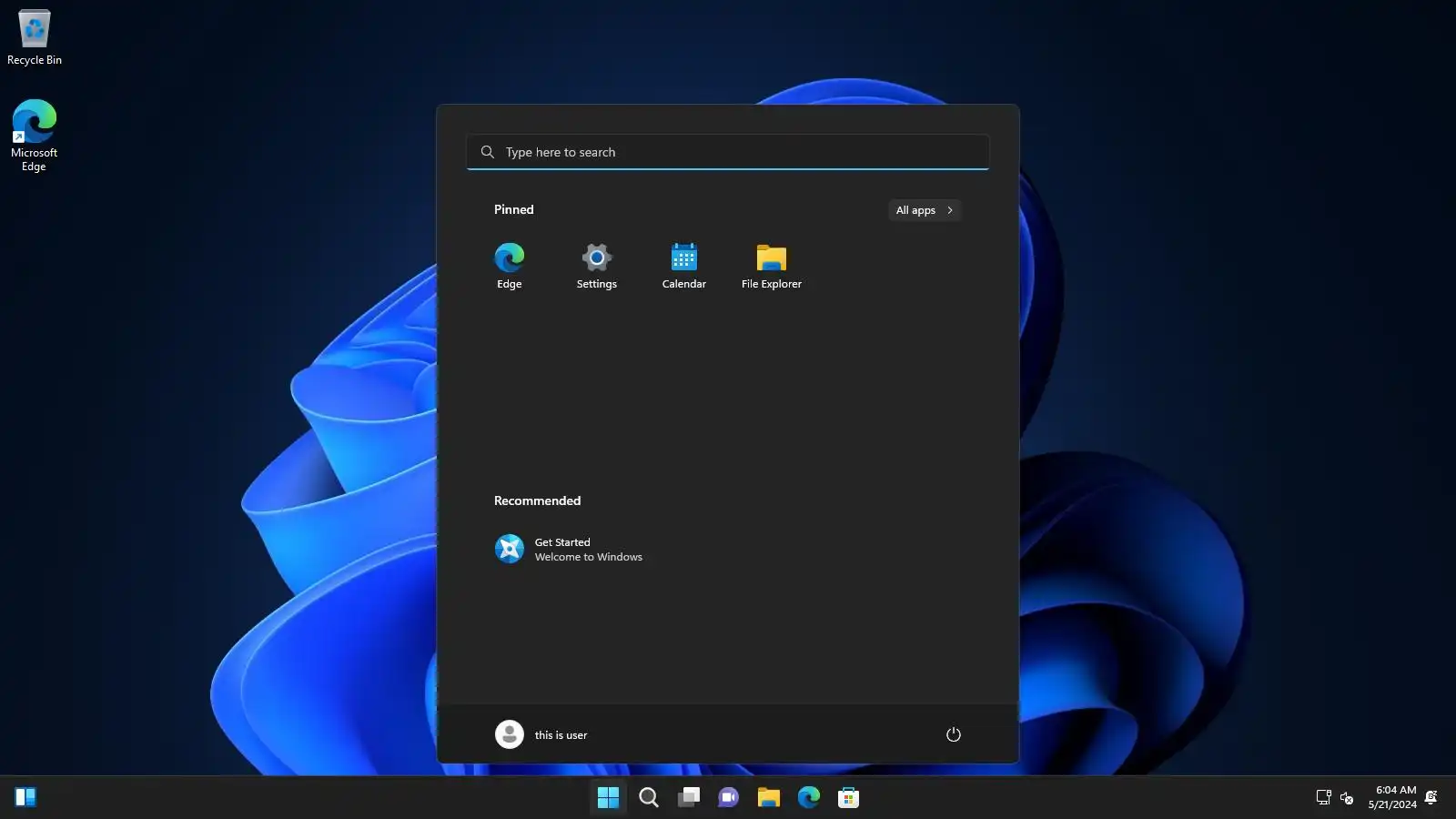Select the Microsoft Edge desktop shortcut
Viewport: 1456px width, 819px height.
34,135
